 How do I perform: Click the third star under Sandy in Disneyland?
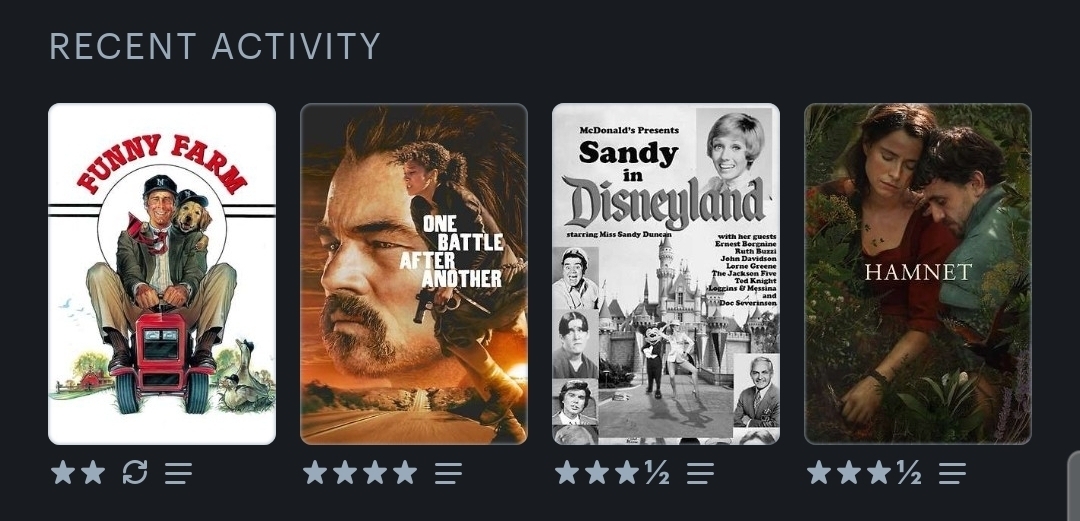627,473
